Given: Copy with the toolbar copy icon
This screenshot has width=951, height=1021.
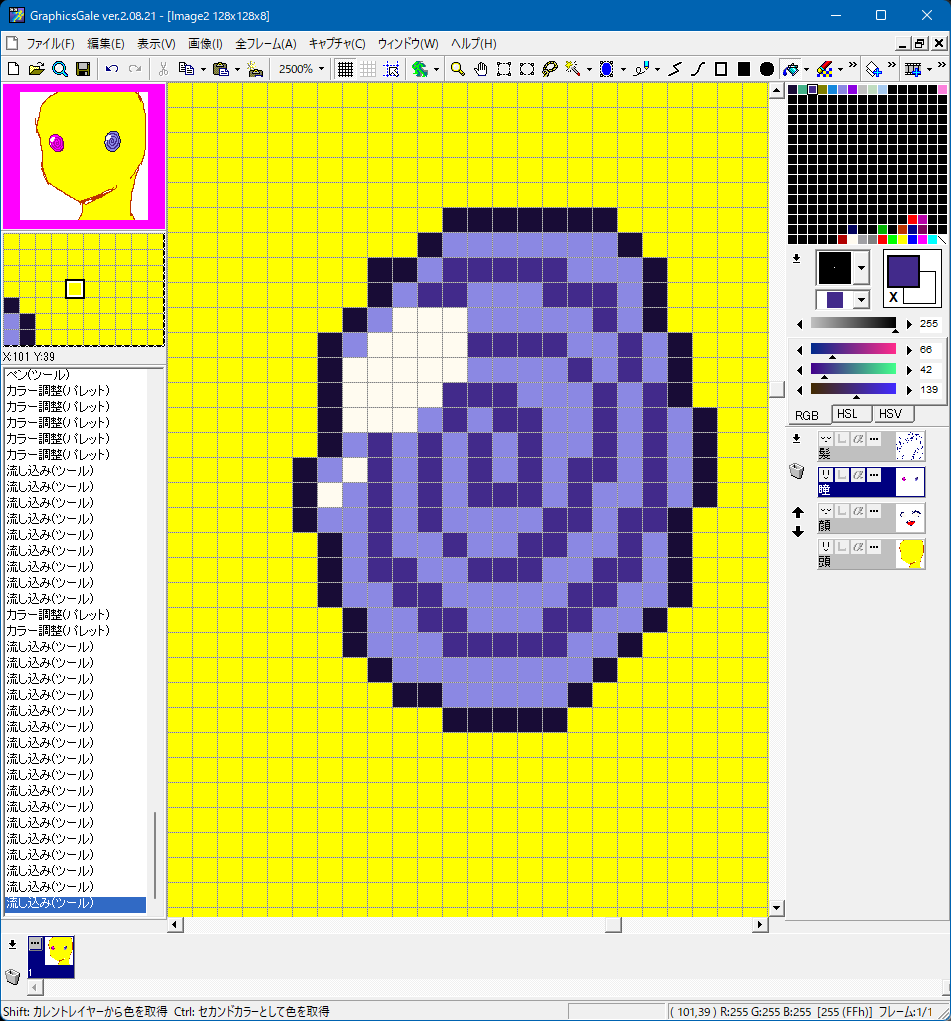Looking at the screenshot, I should 186,69.
